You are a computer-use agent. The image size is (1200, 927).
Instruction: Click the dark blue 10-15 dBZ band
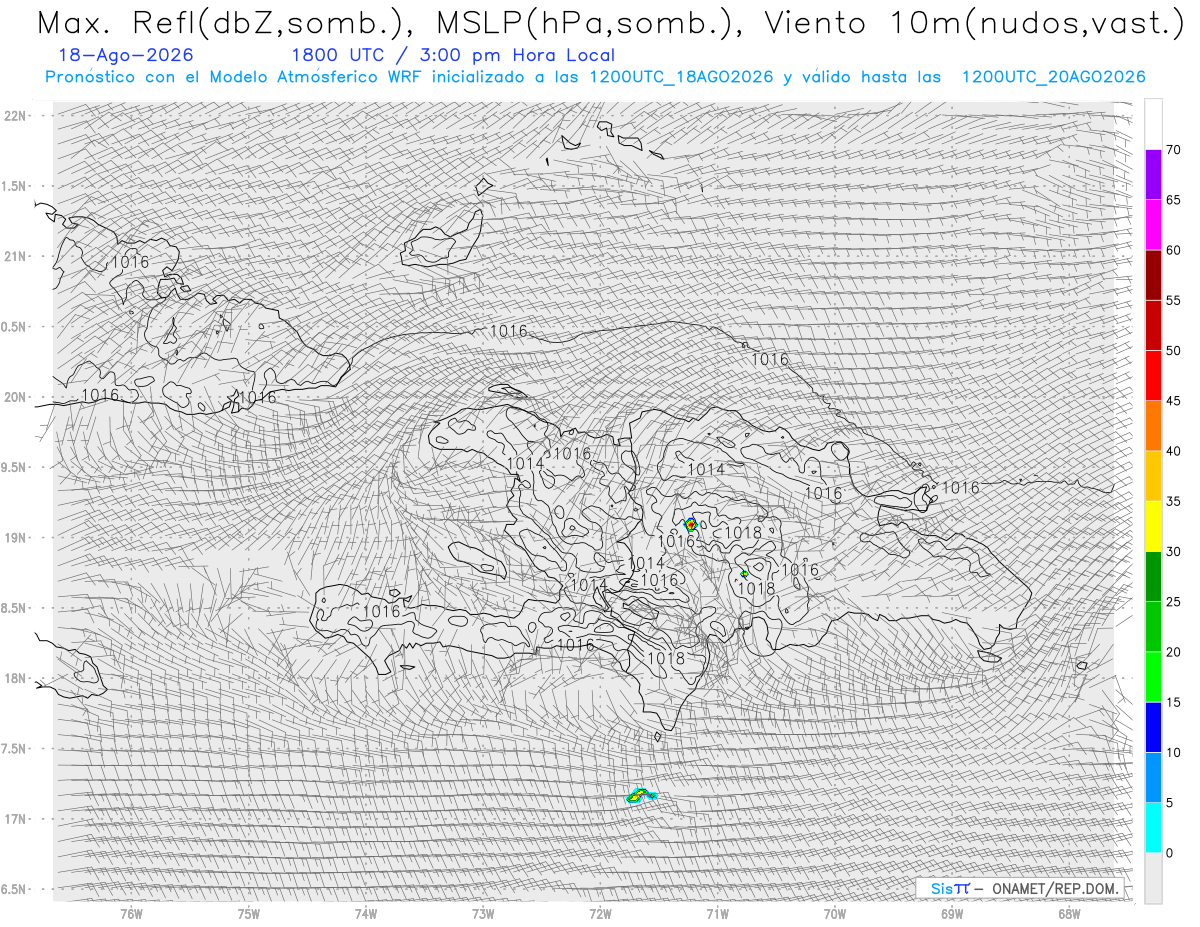coord(1153,727)
